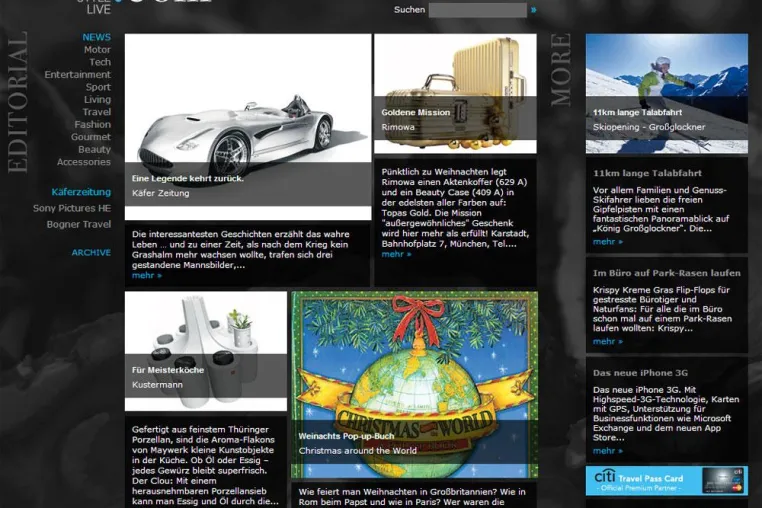
Task: Open the Käferzeitung sidebar link
Action: (81, 192)
